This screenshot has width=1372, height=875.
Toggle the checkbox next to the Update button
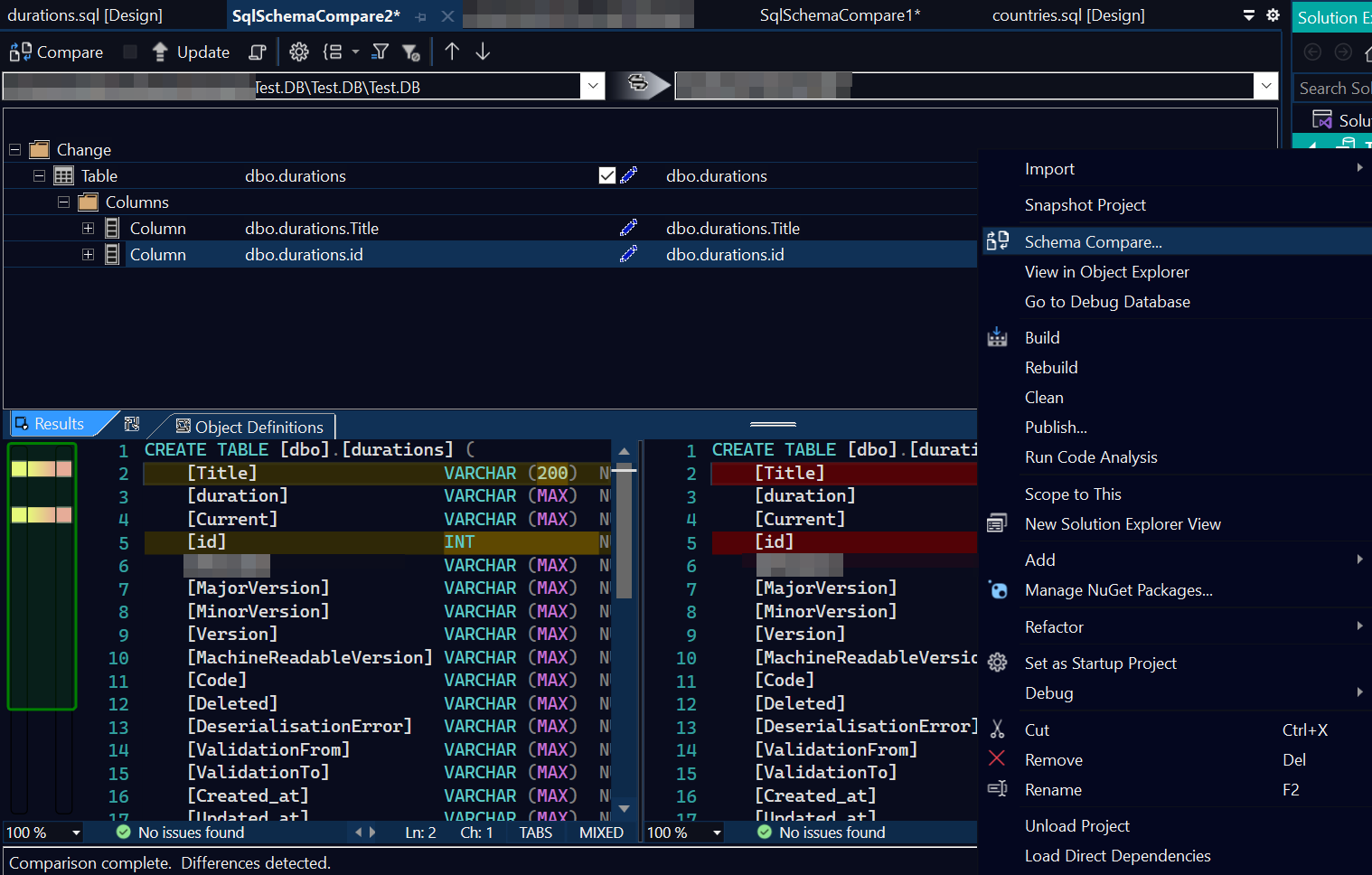coord(130,52)
